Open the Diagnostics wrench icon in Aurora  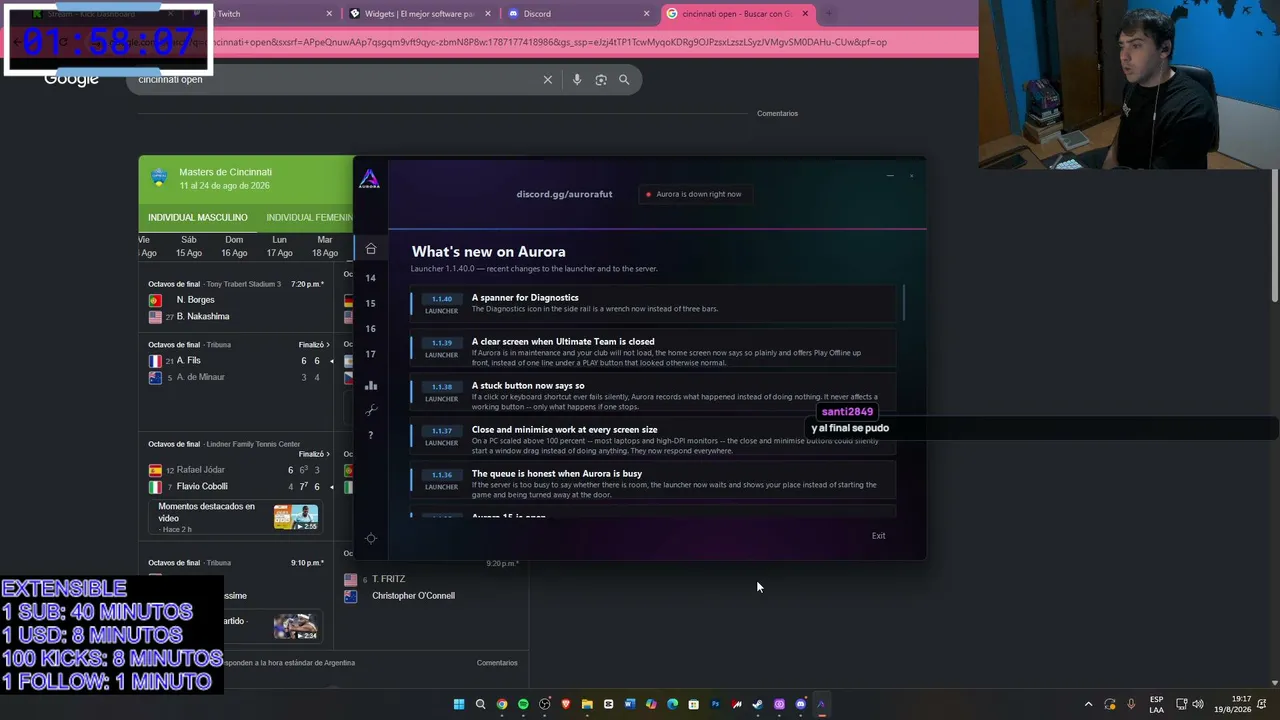click(371, 410)
